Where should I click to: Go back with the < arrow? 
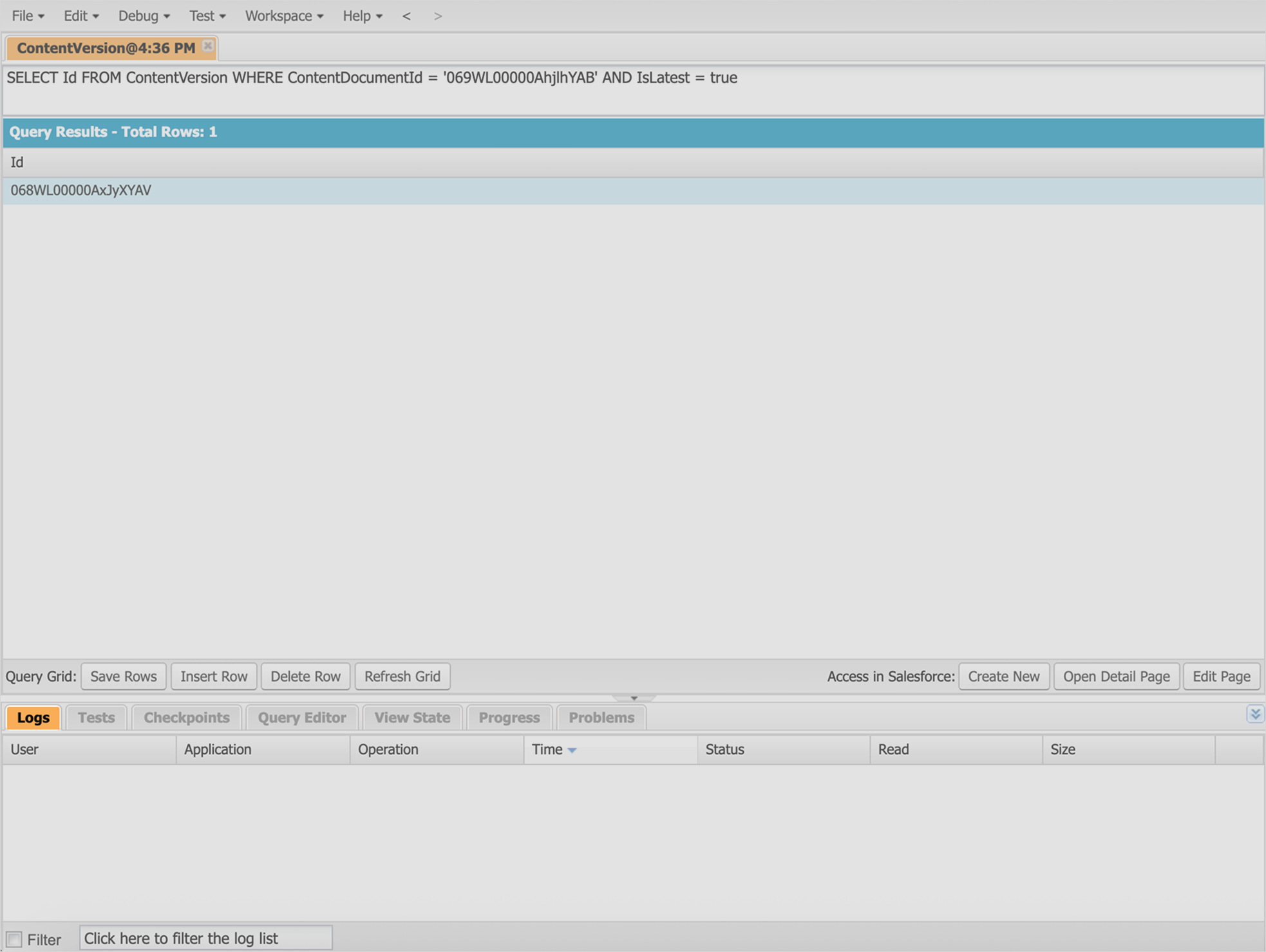tap(406, 16)
